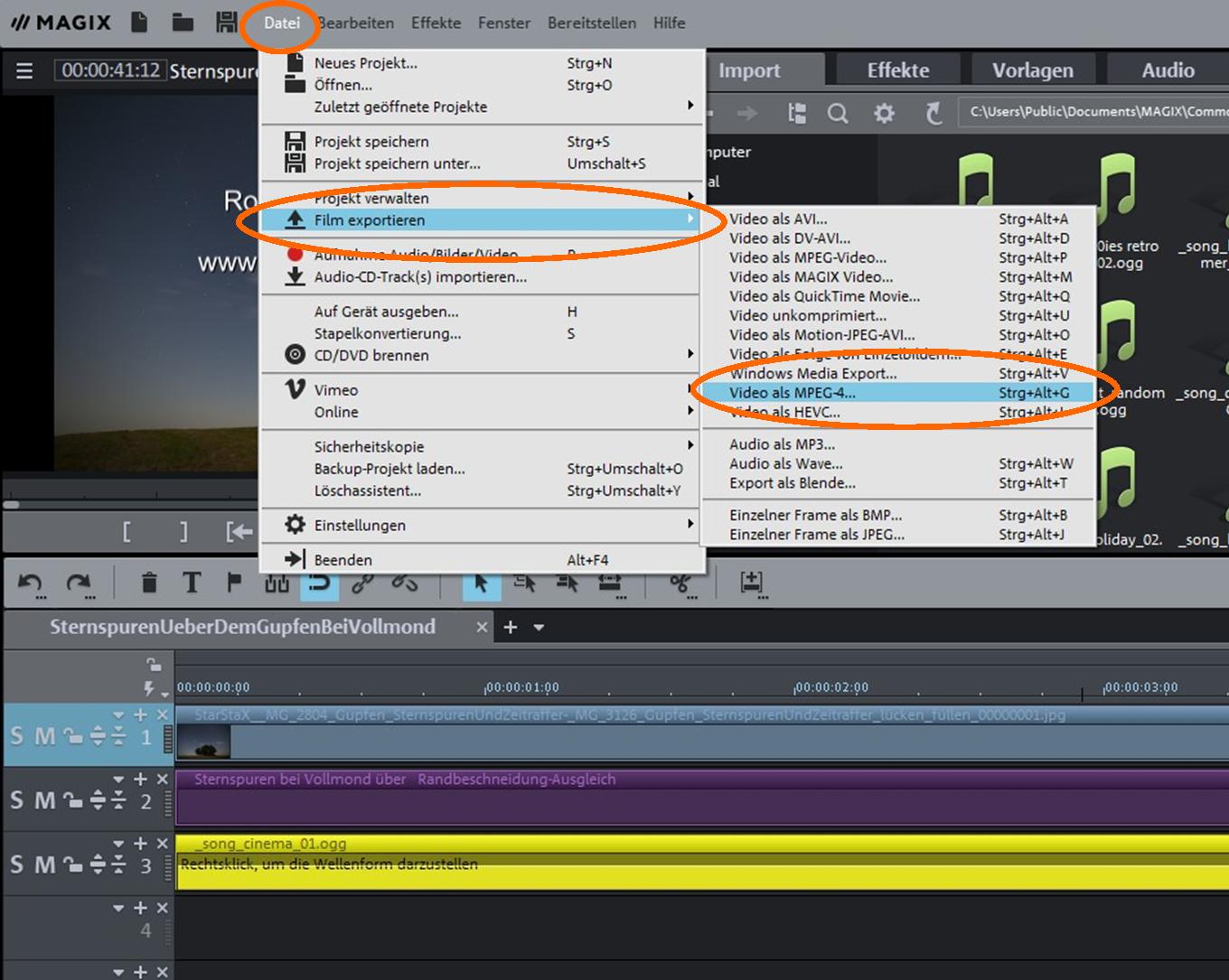Toggle mute M on track 2
The width and height of the screenshot is (1229, 980).
click(45, 801)
